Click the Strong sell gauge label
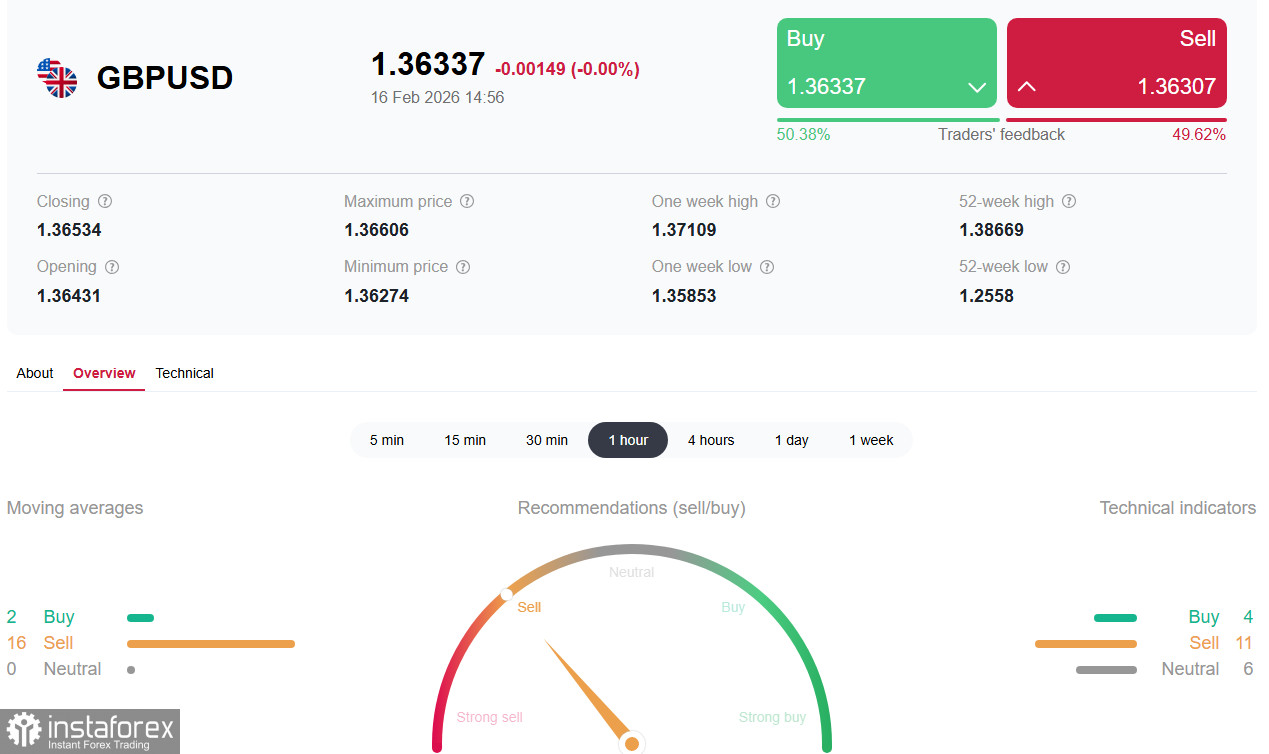Viewport: 1269px width, 754px height. pyautogui.click(x=489, y=717)
